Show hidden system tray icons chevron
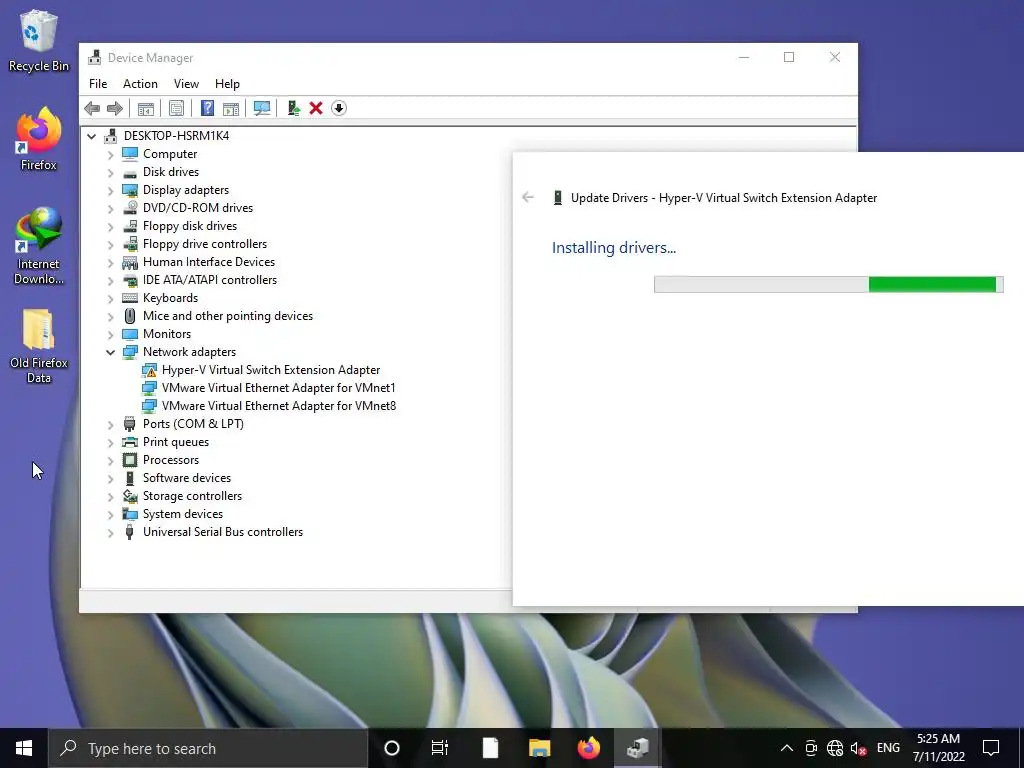Image resolution: width=1024 pixels, height=768 pixels. coord(787,748)
